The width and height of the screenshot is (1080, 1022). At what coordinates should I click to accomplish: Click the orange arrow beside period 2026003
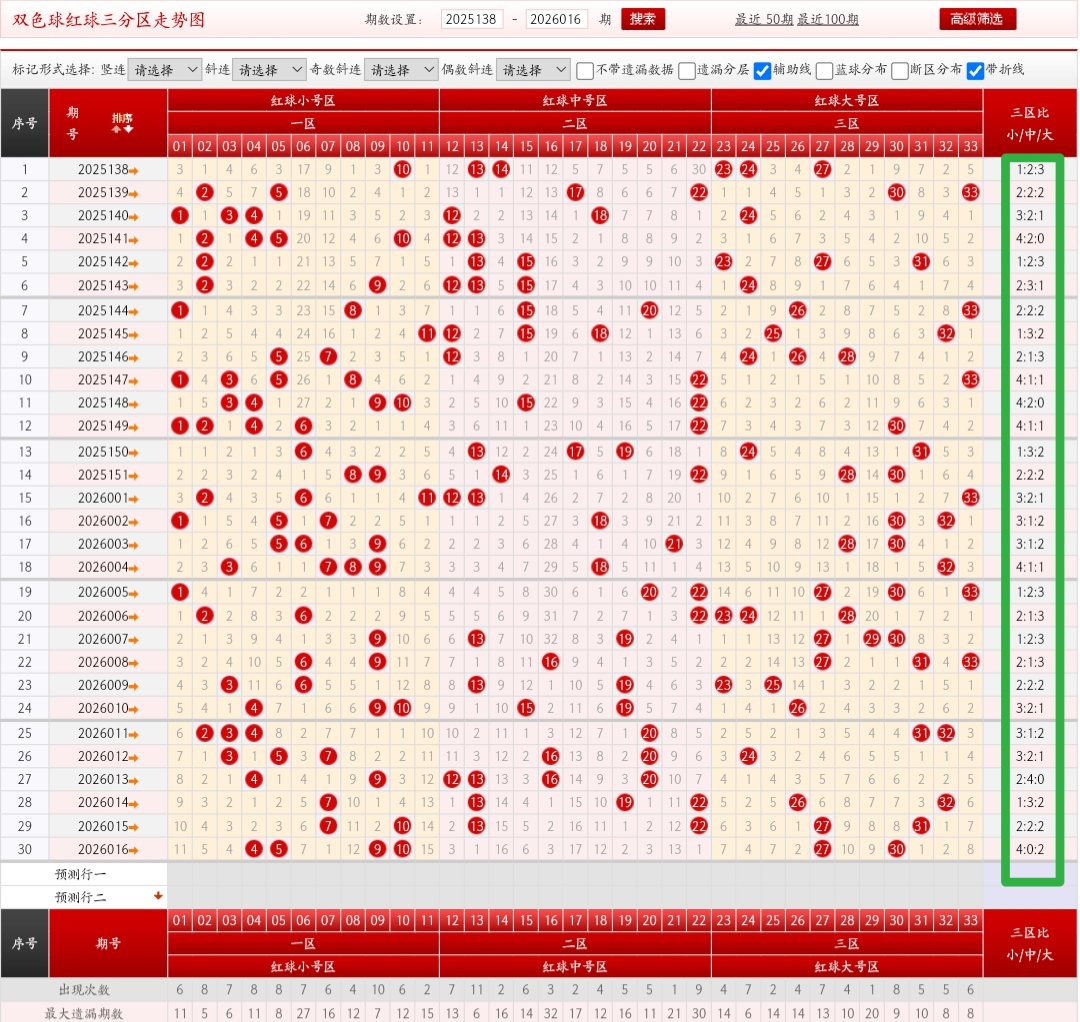[134, 545]
